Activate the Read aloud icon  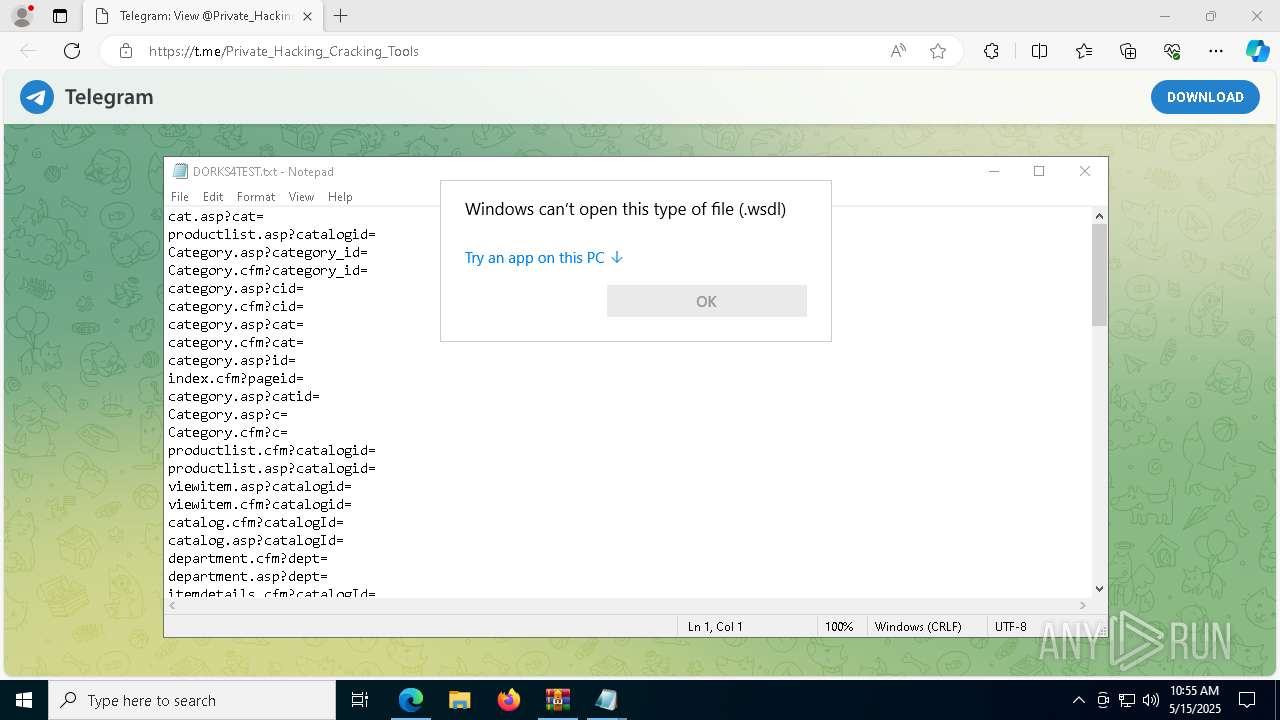(898, 51)
